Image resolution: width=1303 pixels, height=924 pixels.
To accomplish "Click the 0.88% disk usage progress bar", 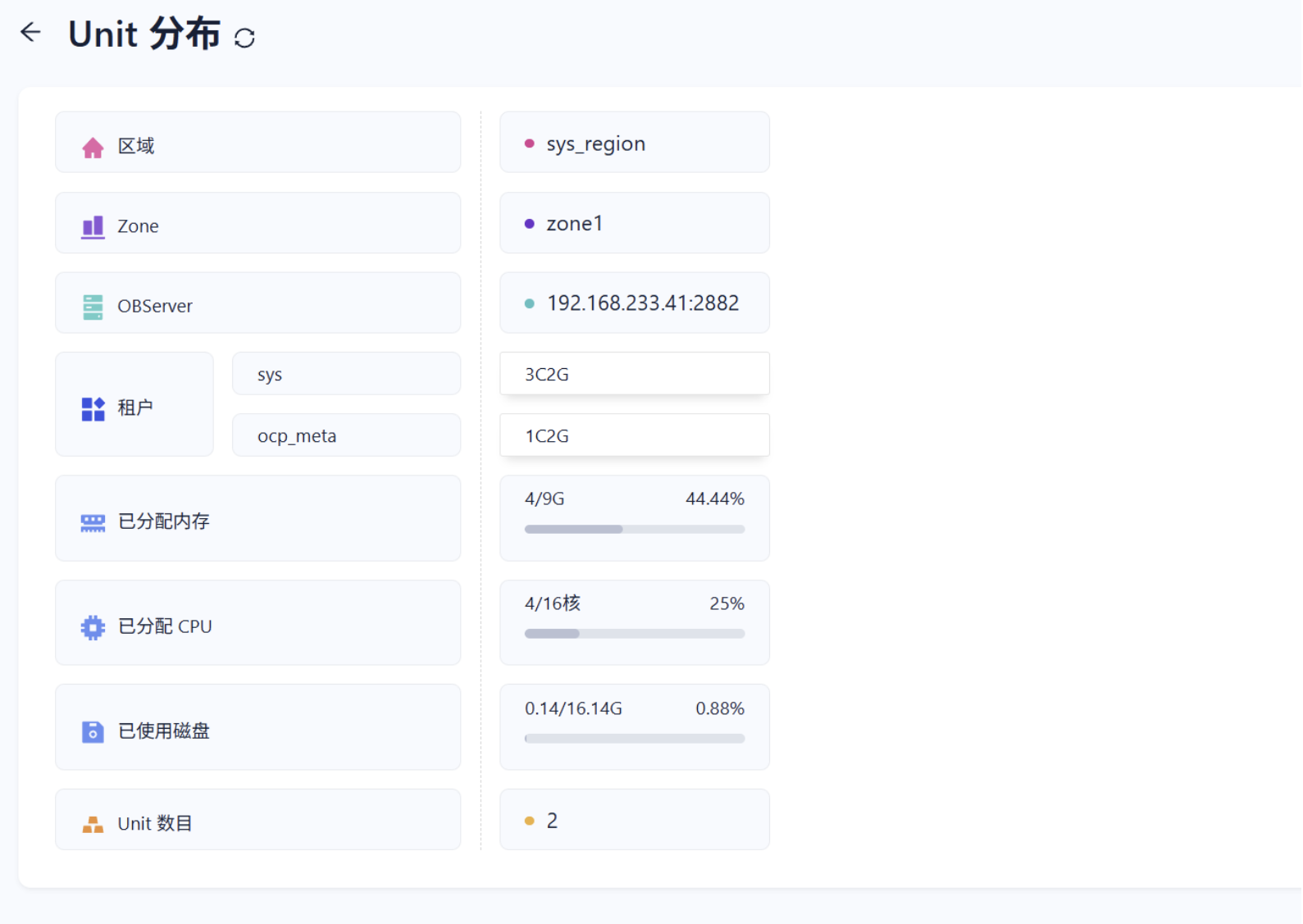I will coord(634,739).
